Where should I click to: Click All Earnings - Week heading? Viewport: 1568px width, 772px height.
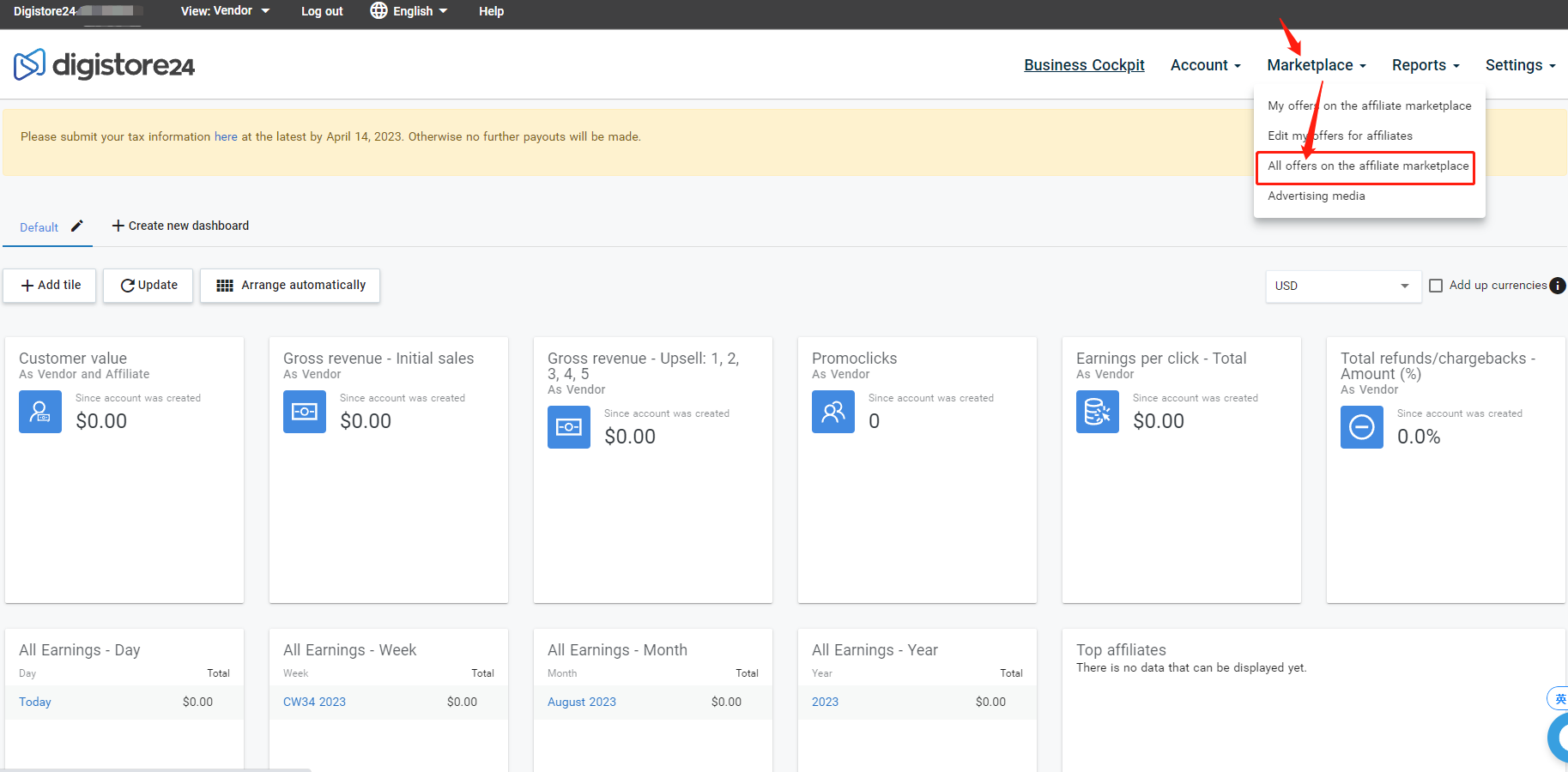349,650
